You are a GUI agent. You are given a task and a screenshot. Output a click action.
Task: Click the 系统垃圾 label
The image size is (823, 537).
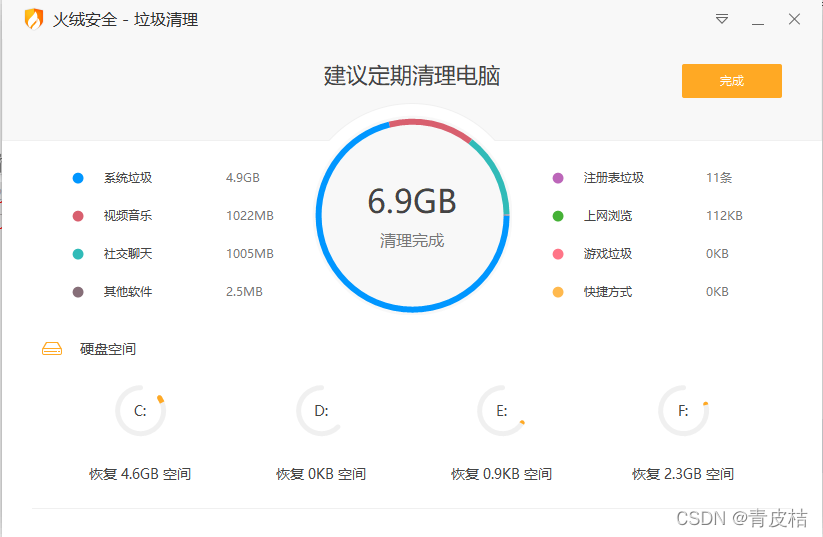pyautogui.click(x=128, y=178)
